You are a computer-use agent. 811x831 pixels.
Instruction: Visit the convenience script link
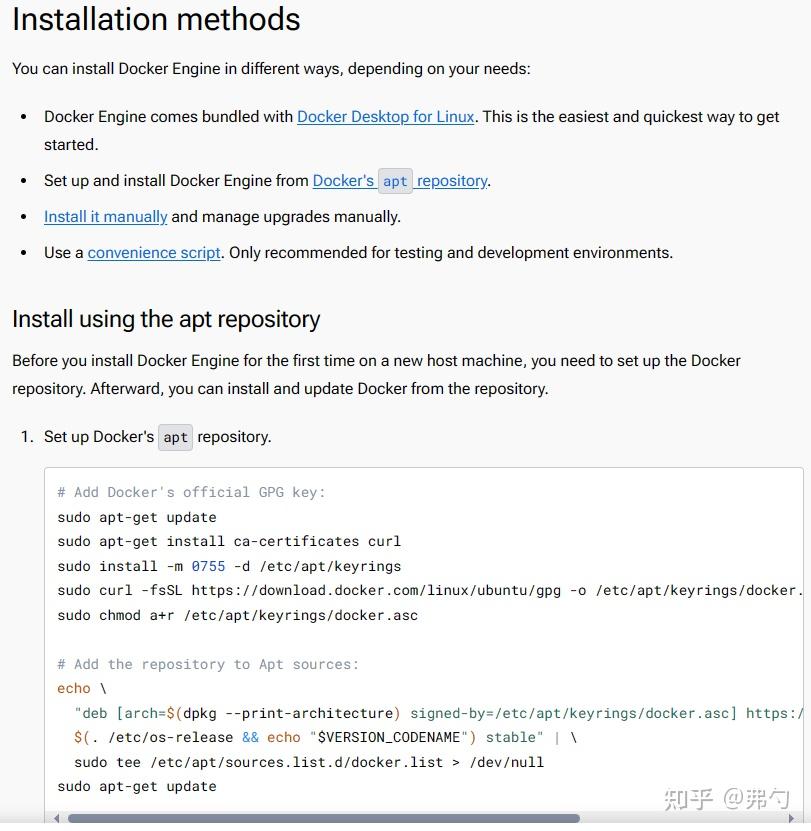click(x=153, y=253)
